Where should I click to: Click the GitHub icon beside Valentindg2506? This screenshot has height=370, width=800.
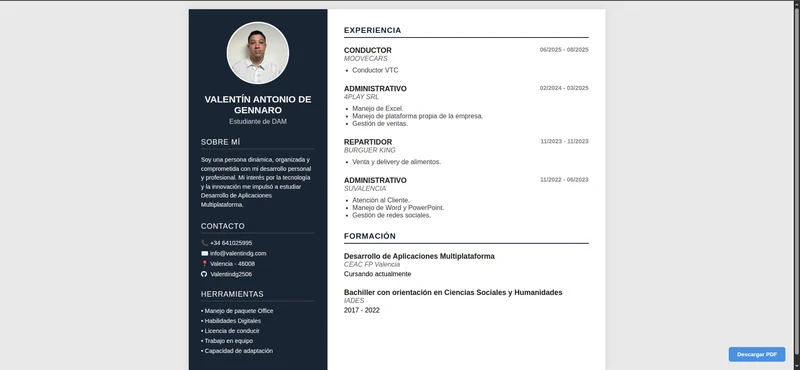[x=205, y=274]
